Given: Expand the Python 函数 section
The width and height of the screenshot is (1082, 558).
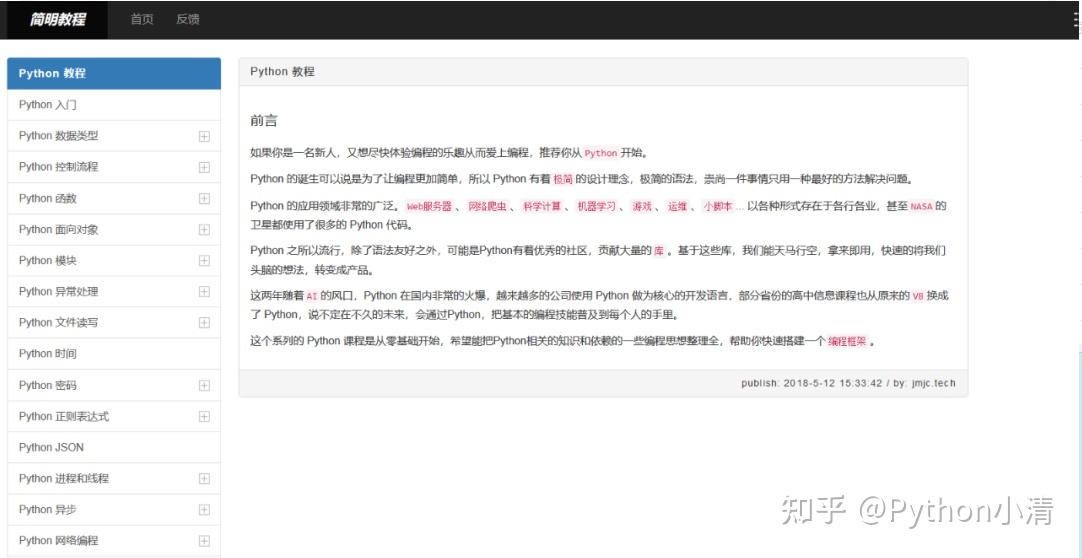Looking at the screenshot, I should (204, 198).
